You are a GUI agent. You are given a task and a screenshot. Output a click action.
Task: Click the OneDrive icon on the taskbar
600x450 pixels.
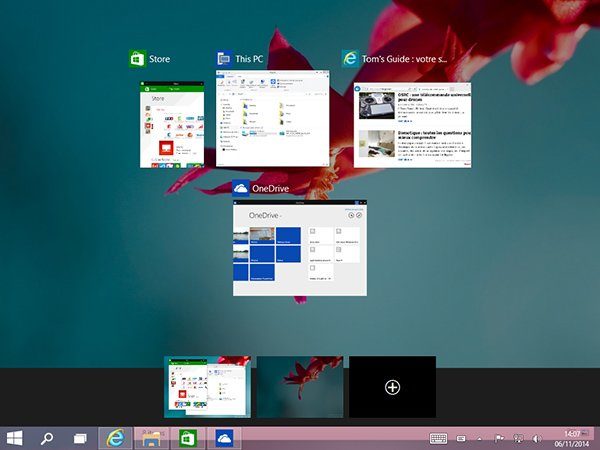pyautogui.click(x=224, y=438)
